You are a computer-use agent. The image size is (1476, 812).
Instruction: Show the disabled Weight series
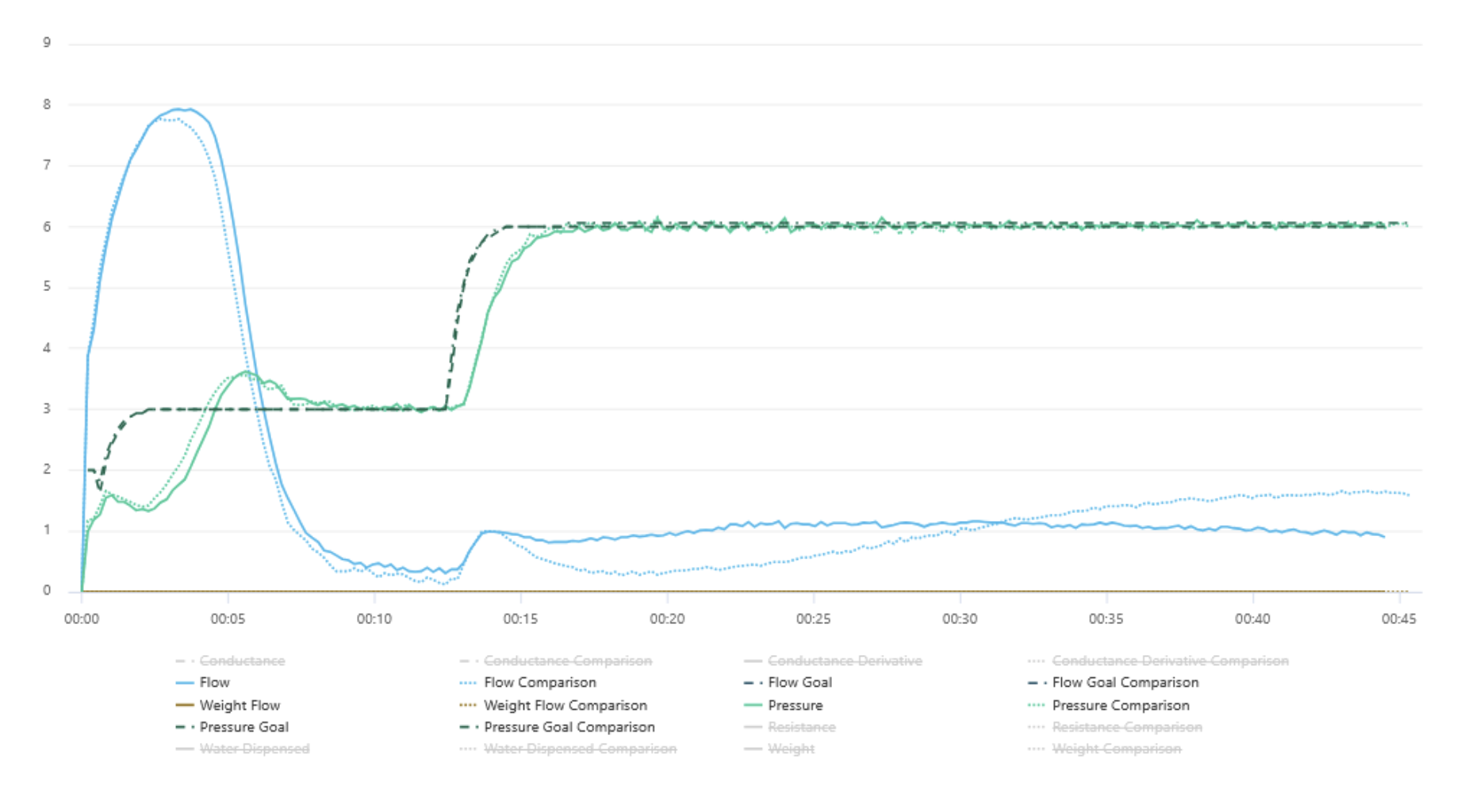[x=779, y=749]
